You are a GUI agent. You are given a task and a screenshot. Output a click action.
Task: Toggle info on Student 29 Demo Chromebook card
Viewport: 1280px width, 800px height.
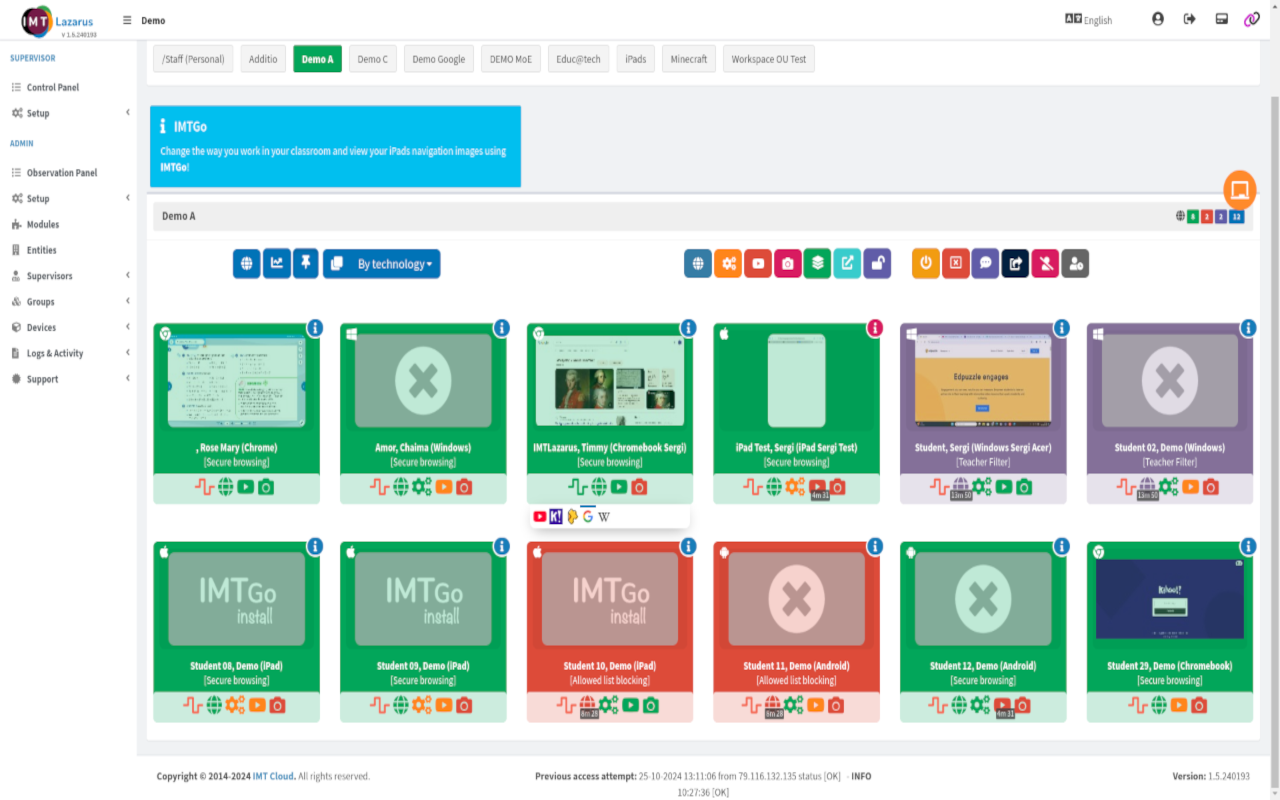coord(1248,547)
